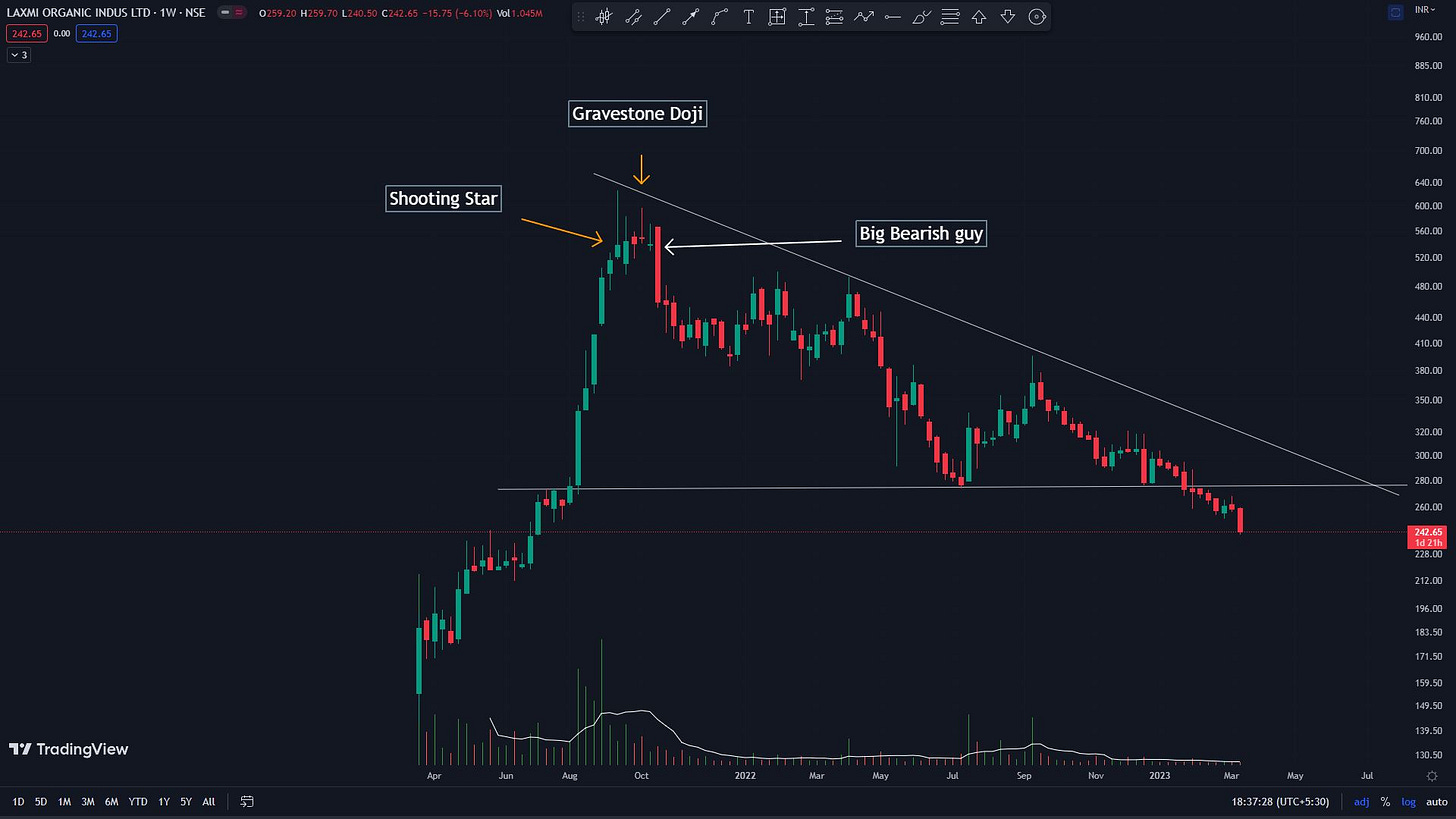Select the Gravestone Doji text label
The width and height of the screenshot is (1456, 819).
tap(638, 114)
